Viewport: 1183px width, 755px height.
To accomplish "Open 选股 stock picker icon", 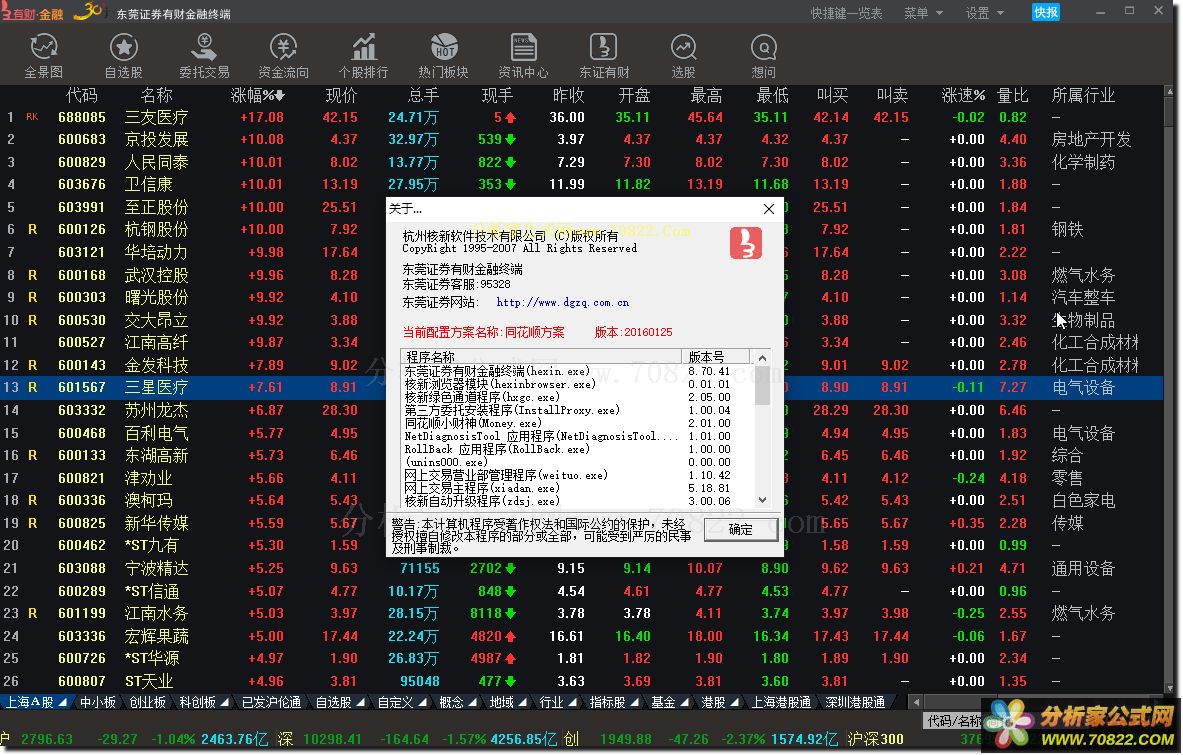I will 684,56.
